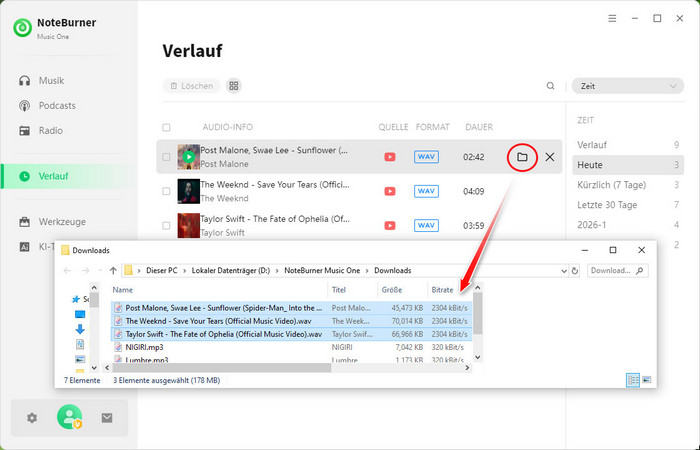
Task: Click the Taylor Swift album thumbnail
Action: 188,225
